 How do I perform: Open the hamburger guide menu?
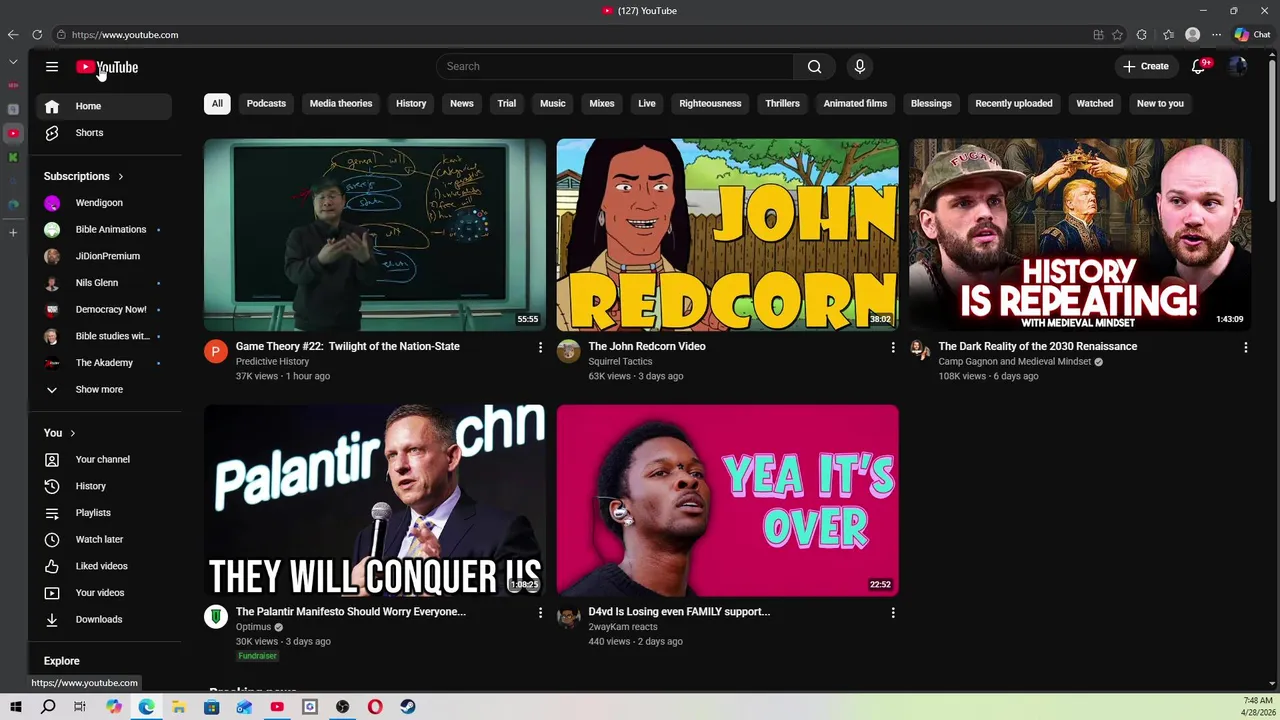coord(52,67)
